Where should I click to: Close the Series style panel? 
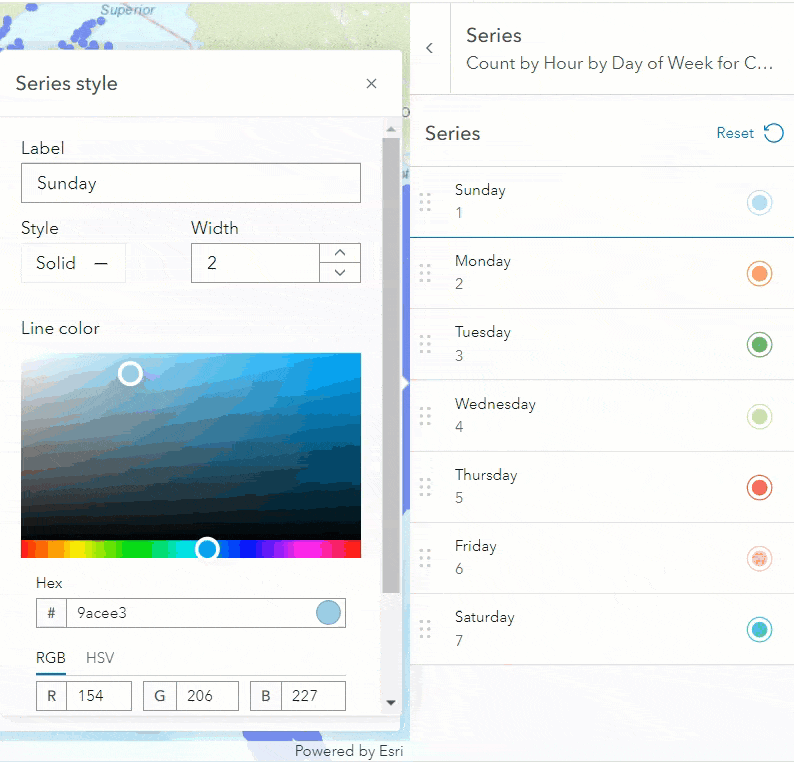pyautogui.click(x=371, y=84)
